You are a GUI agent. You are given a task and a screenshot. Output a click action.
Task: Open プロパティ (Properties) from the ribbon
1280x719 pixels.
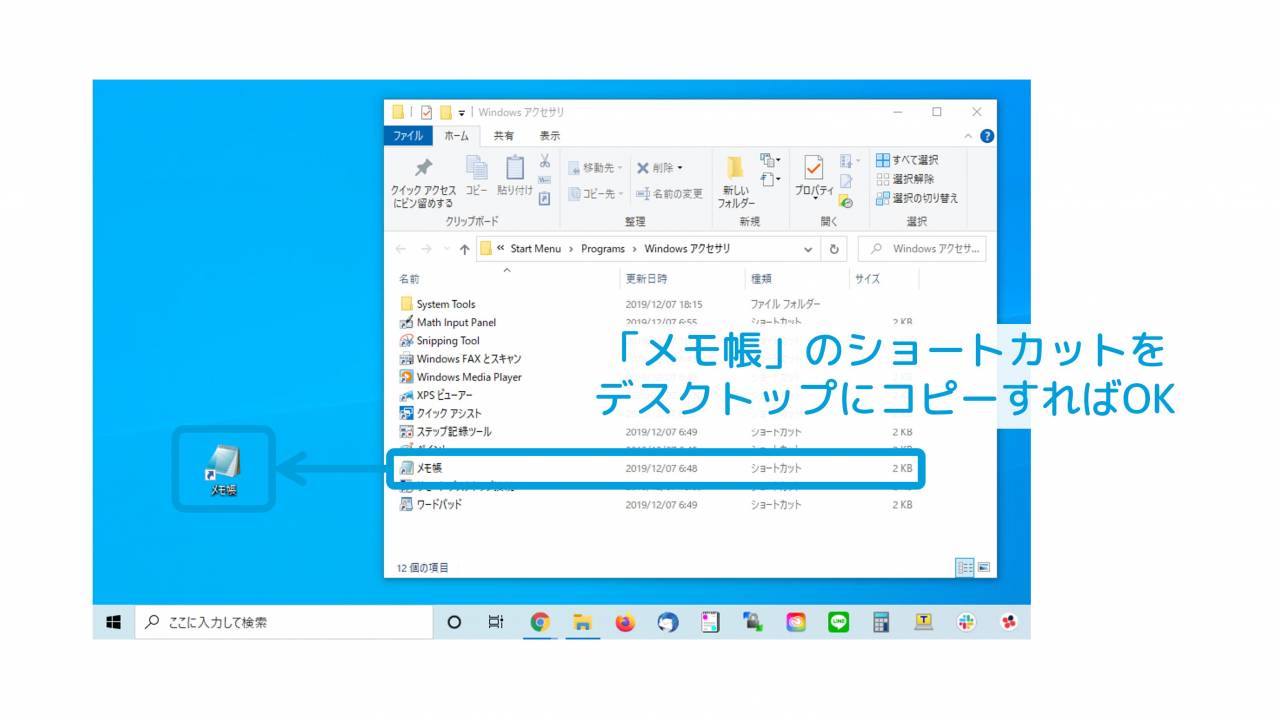pyautogui.click(x=814, y=178)
